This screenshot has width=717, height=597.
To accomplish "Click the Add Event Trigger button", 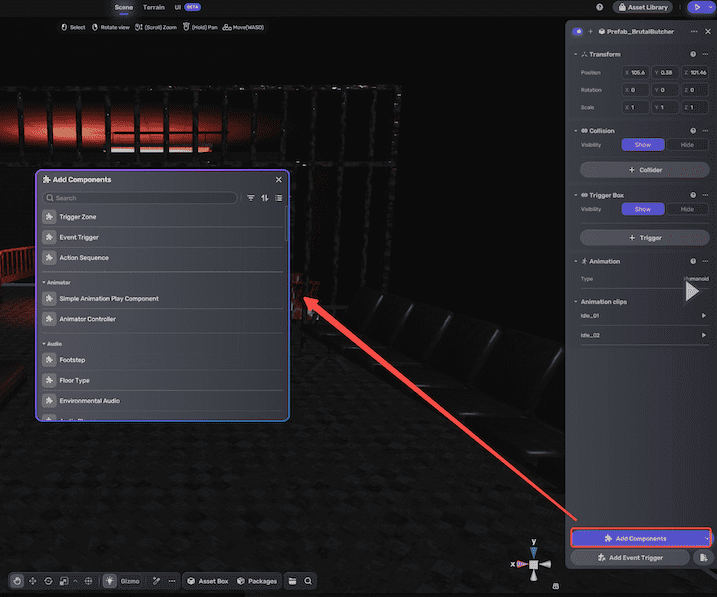I will [629, 557].
